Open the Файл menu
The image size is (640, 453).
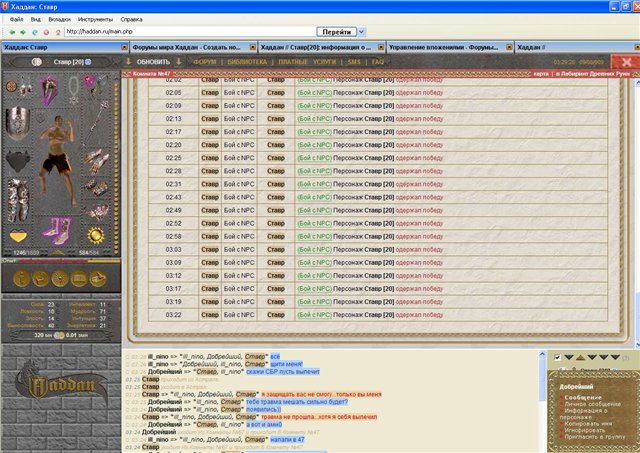tap(16, 19)
